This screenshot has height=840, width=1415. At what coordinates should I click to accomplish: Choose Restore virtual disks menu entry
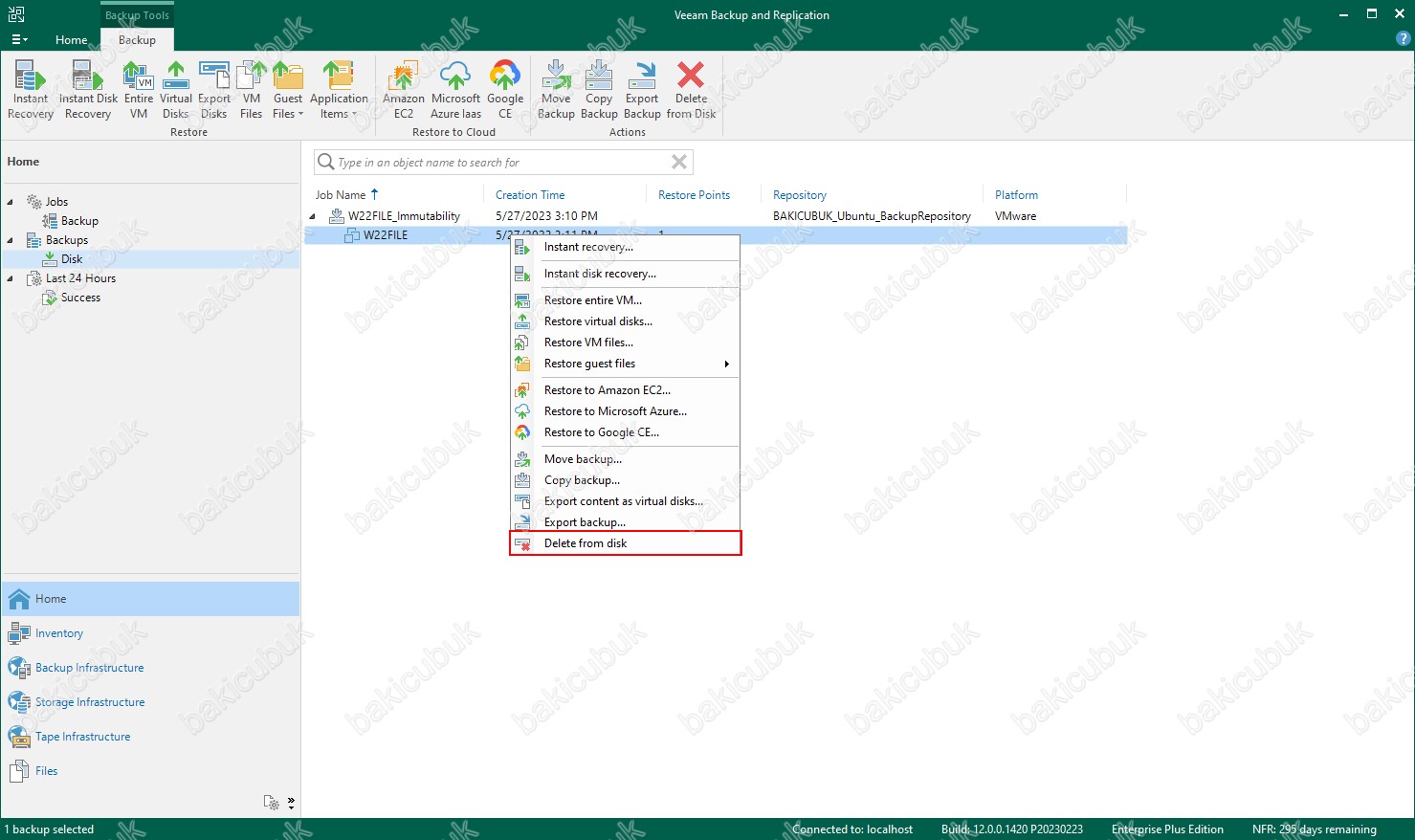626,321
